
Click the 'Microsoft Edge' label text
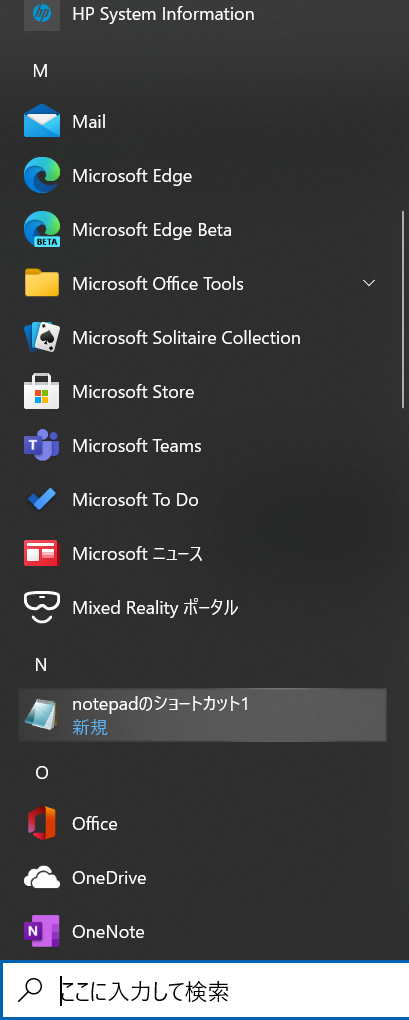point(132,176)
